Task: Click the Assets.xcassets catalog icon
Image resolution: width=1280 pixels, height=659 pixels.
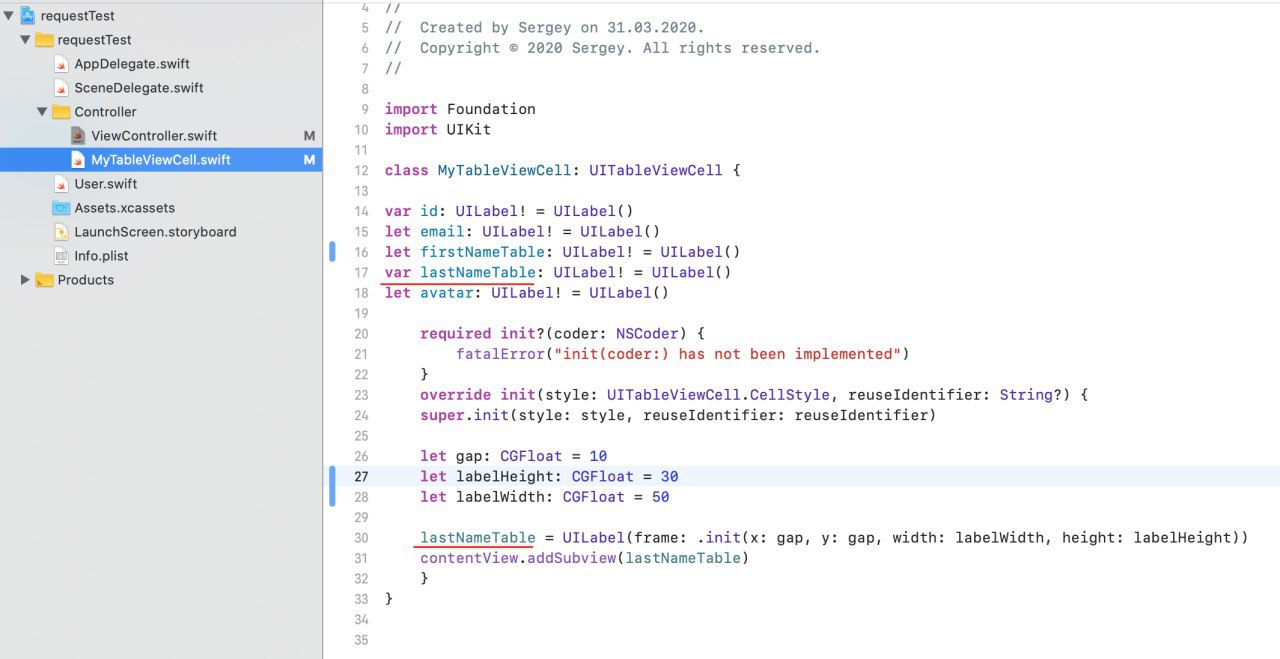Action: [61, 208]
